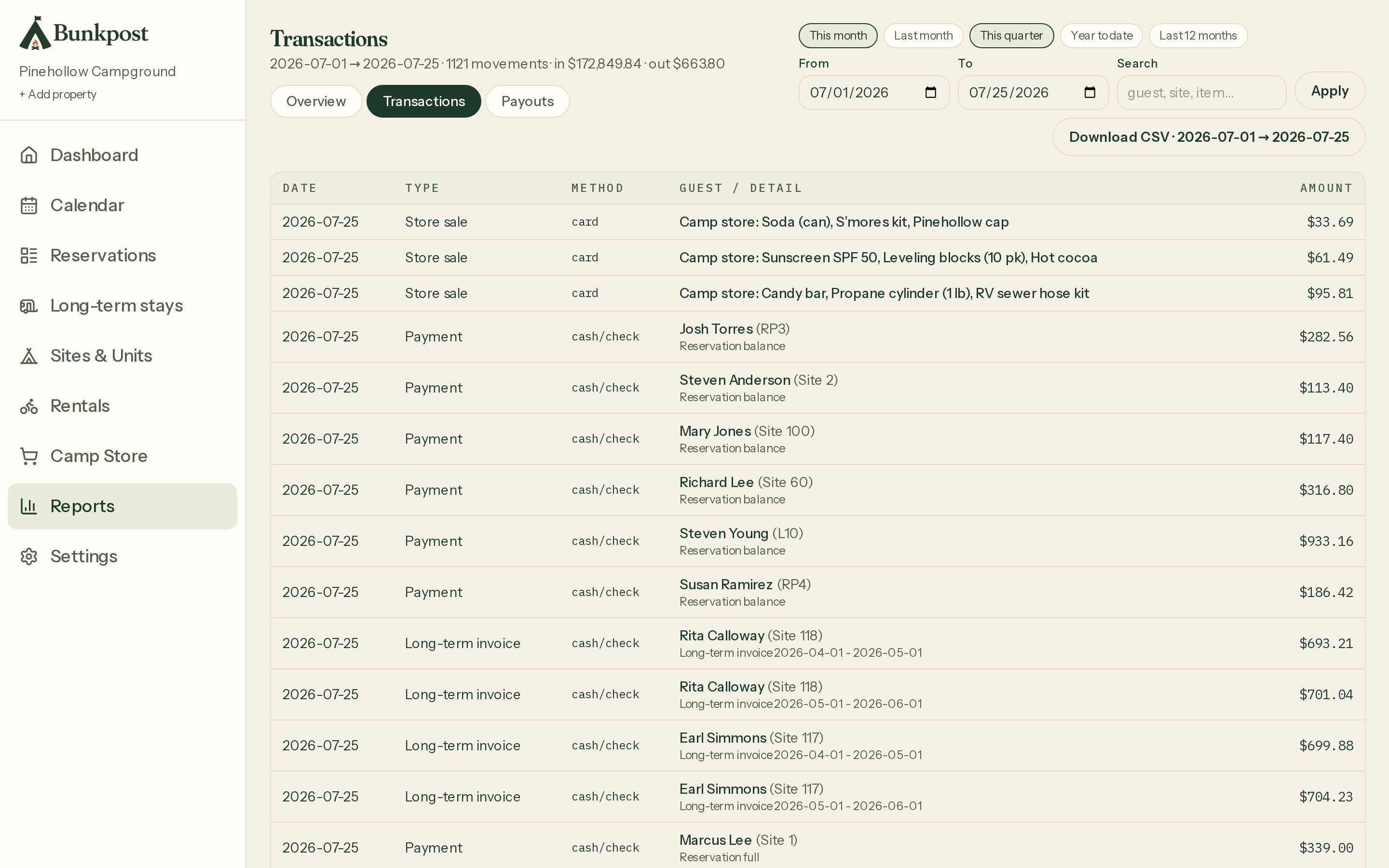
Task: Click the AMOUNT column header
Action: click(1326, 188)
